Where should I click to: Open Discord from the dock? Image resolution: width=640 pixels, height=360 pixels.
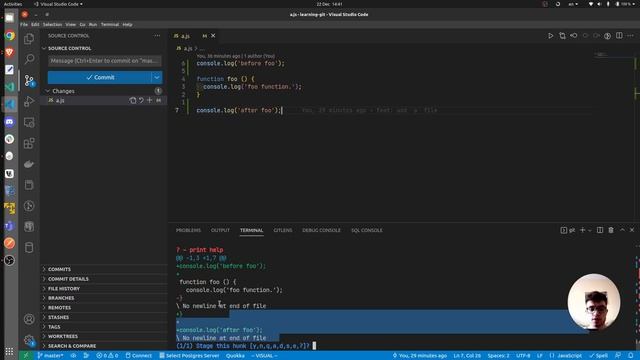[9, 122]
